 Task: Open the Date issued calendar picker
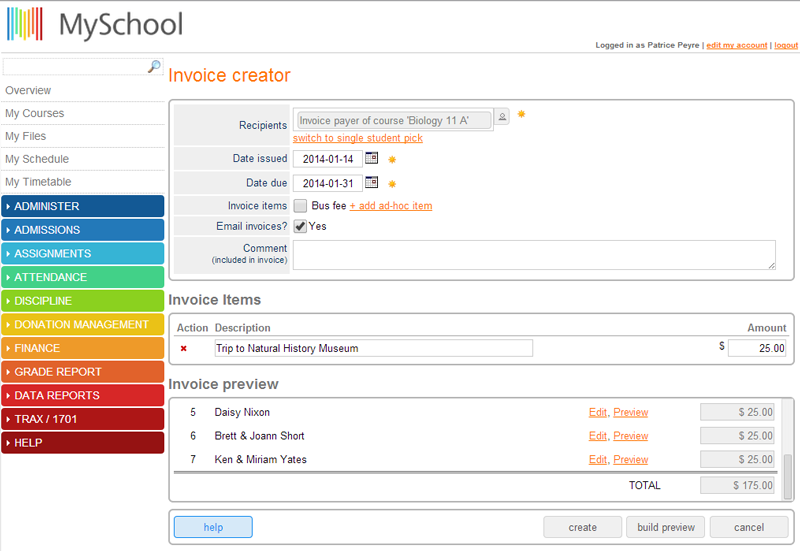(371, 158)
